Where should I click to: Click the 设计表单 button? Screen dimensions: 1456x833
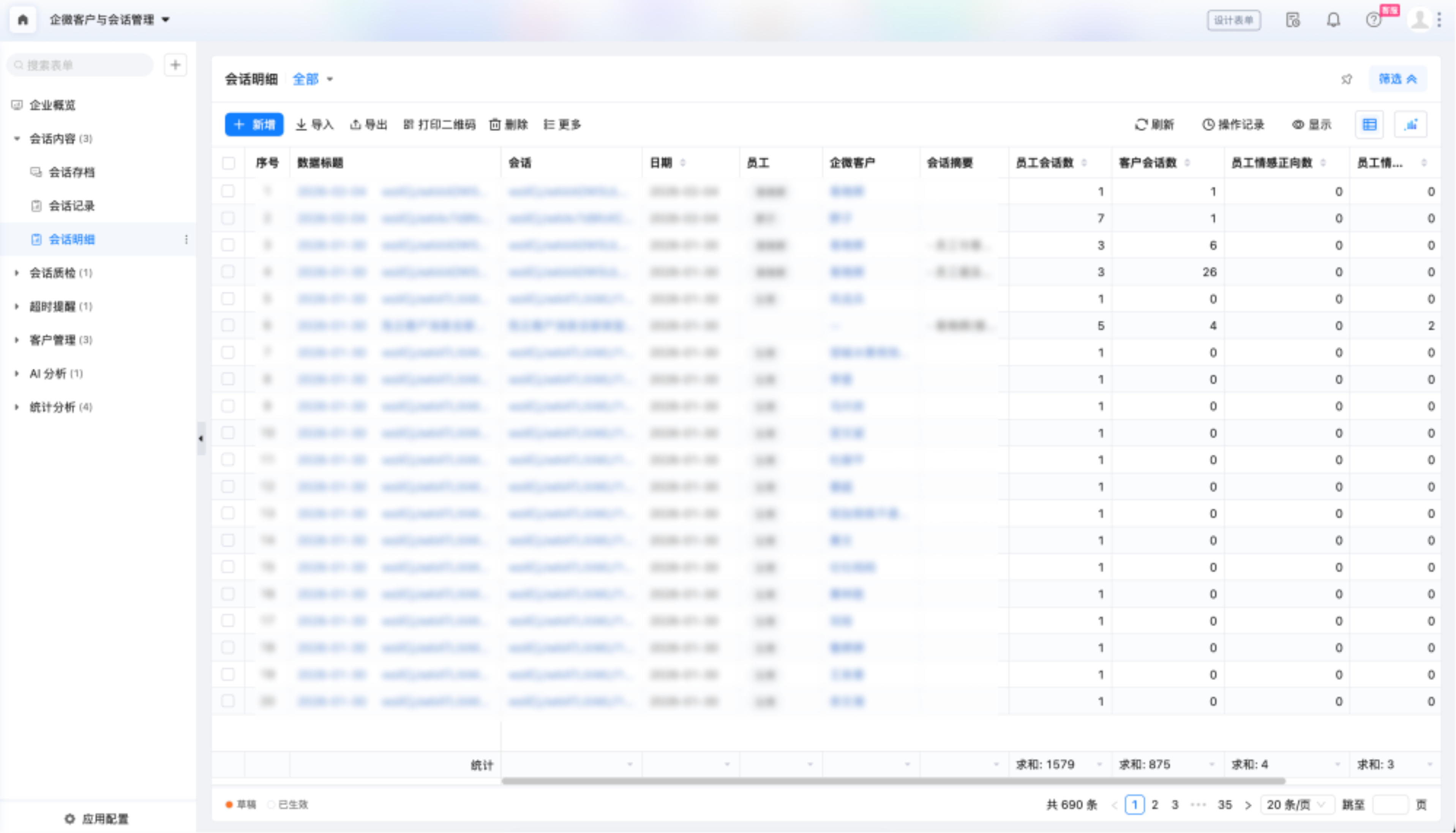(1233, 21)
